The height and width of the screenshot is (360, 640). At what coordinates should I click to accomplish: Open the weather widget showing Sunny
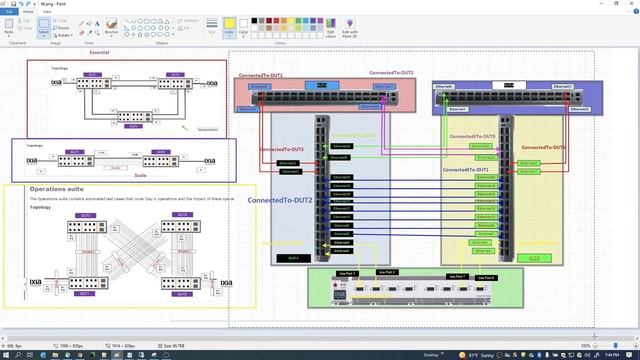click(476, 355)
